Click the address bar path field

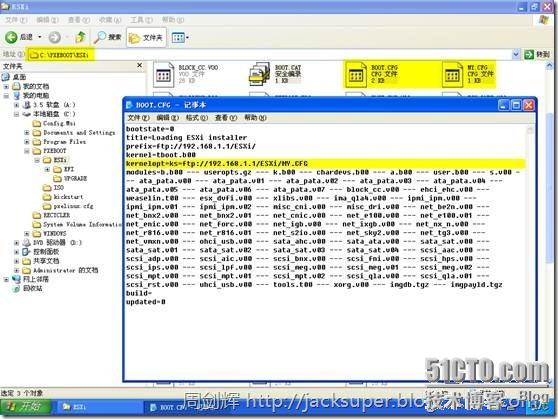tap(270, 54)
